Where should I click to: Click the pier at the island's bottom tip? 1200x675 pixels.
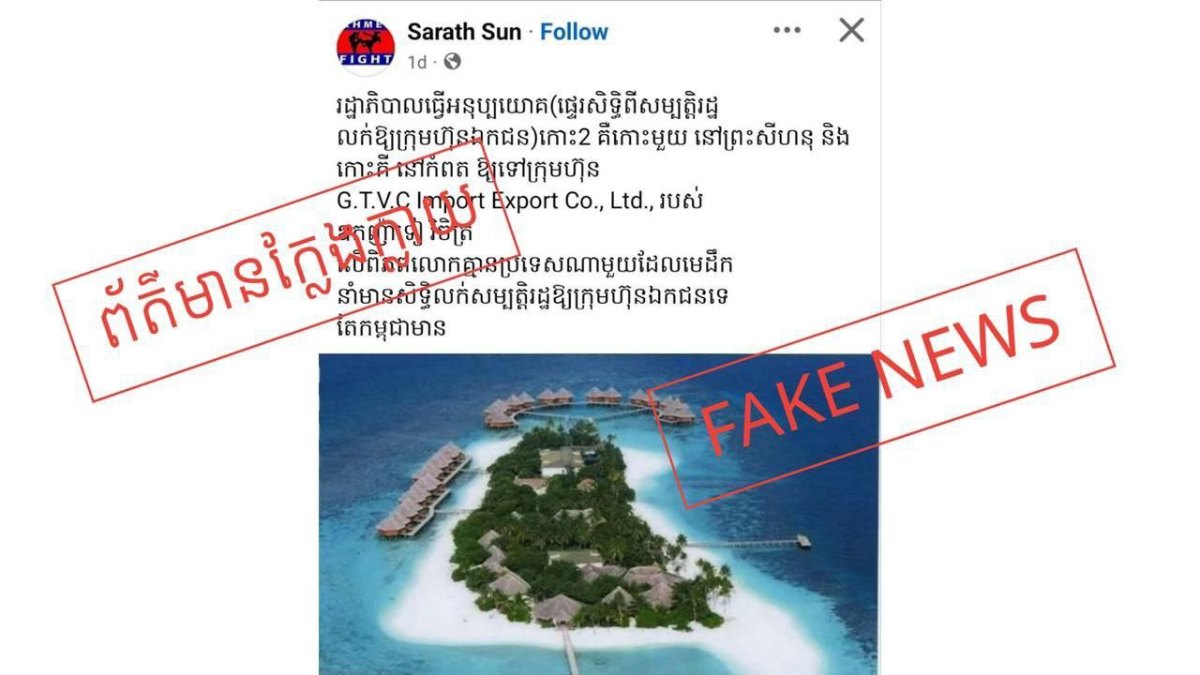click(571, 652)
